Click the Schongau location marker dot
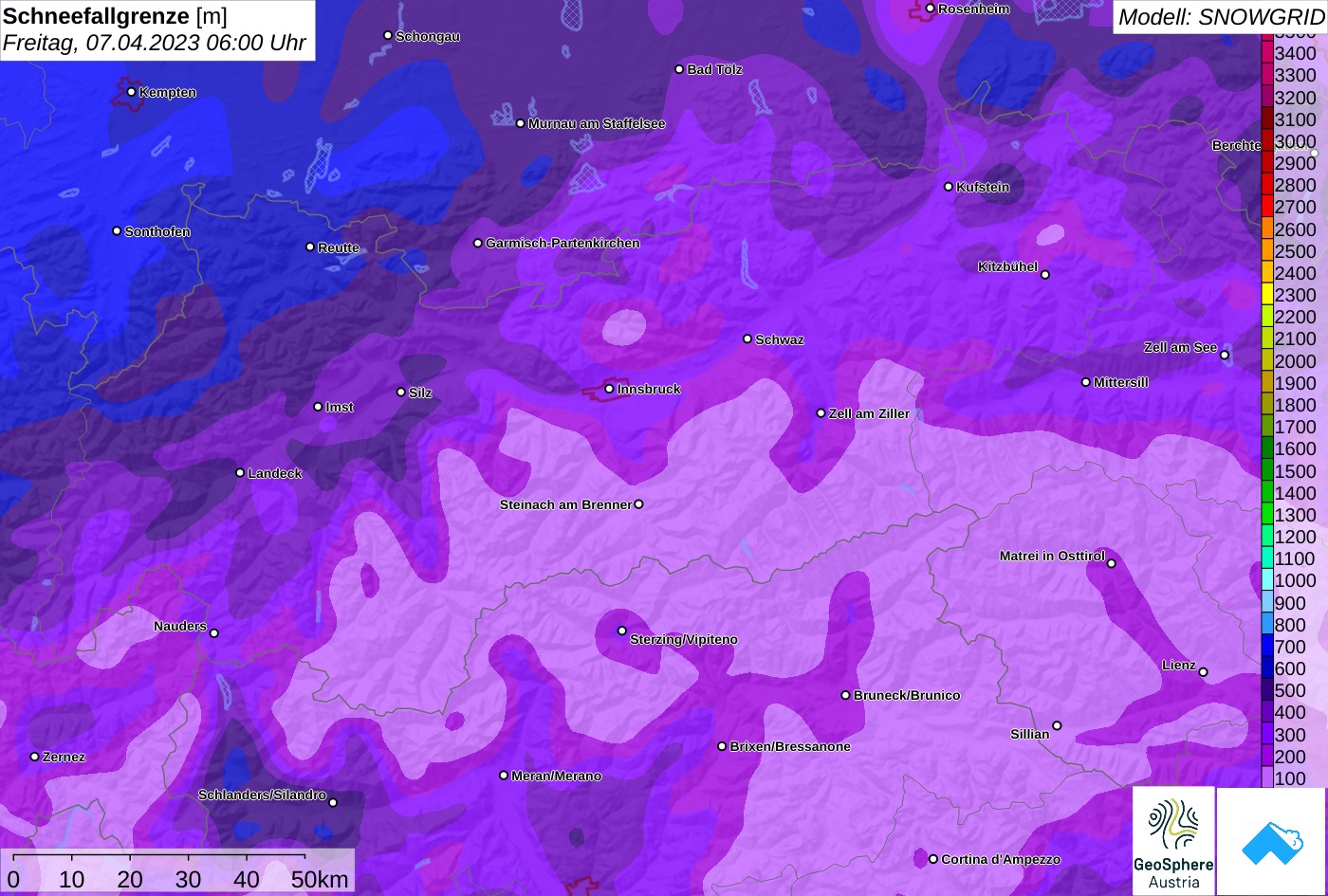The image size is (1328, 896). (x=387, y=35)
